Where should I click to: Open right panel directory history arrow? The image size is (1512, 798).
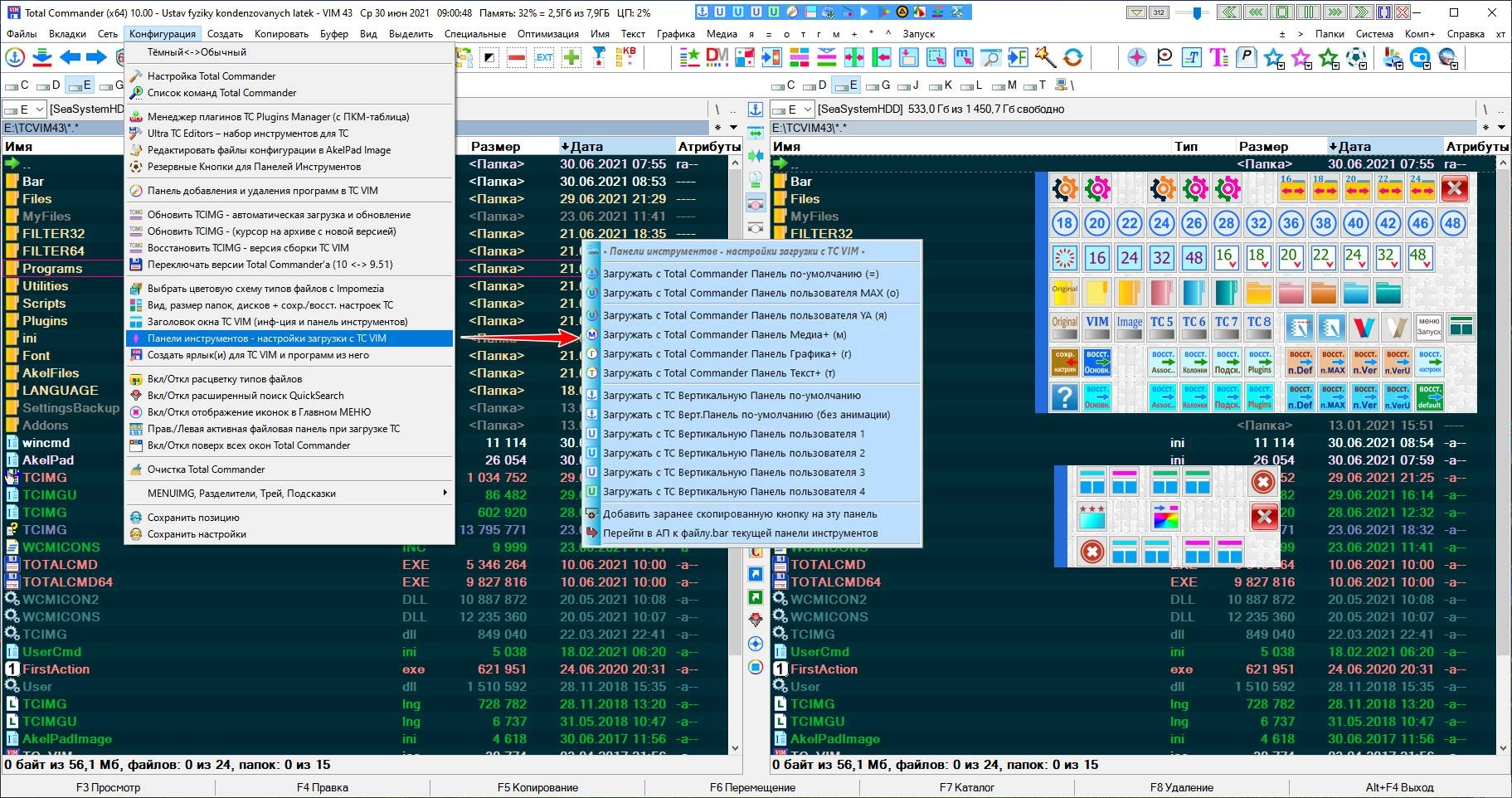(1501, 128)
